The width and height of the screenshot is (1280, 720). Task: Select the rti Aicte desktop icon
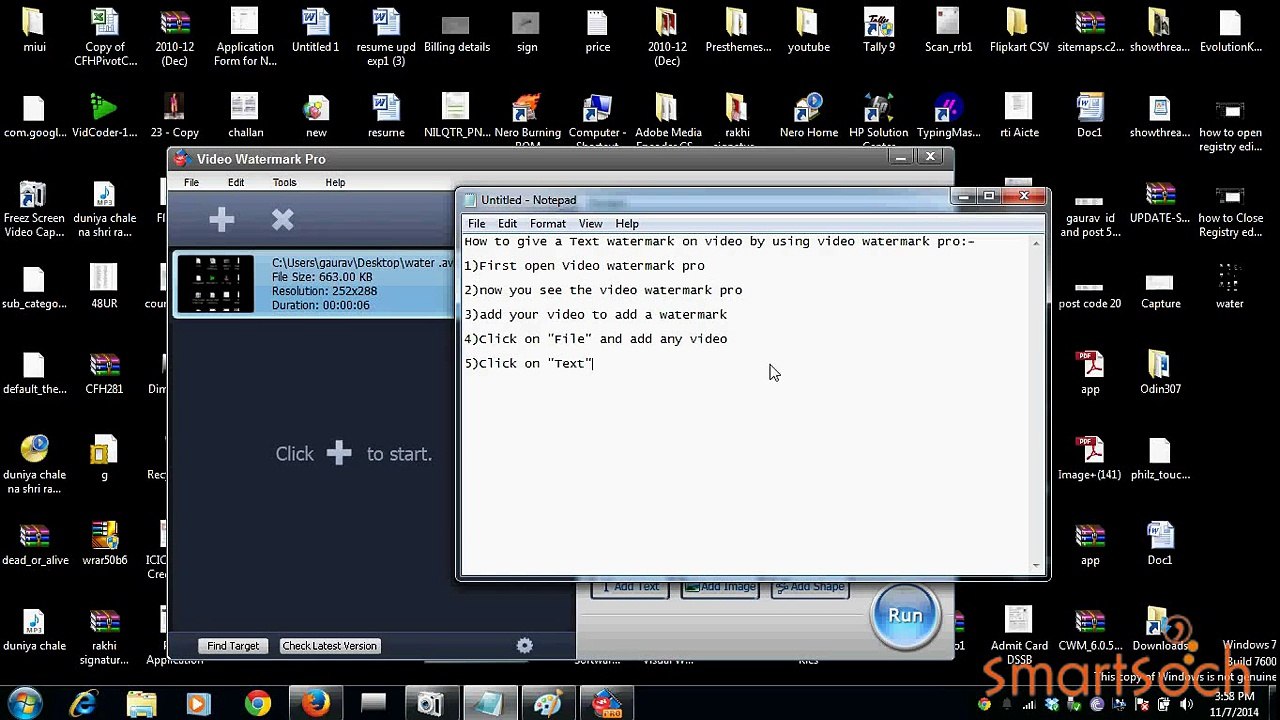coord(1019,117)
